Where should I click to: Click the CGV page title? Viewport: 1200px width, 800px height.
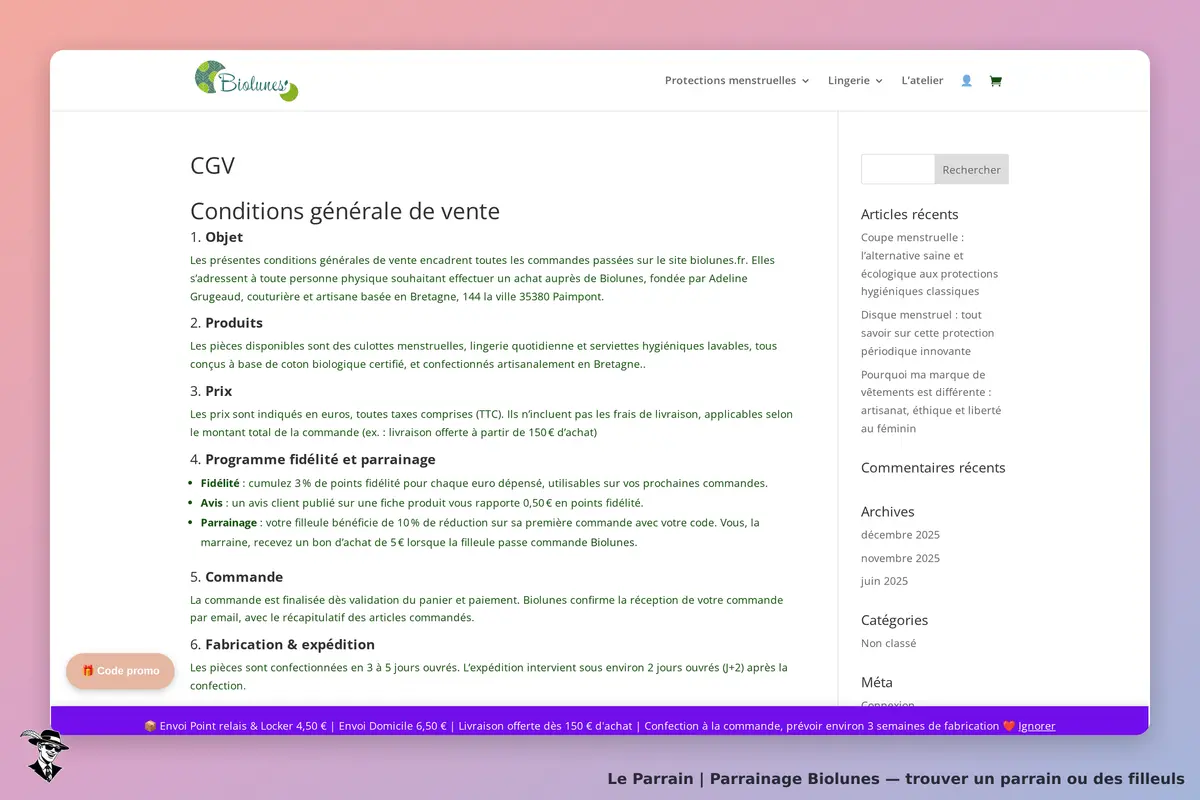pos(212,166)
